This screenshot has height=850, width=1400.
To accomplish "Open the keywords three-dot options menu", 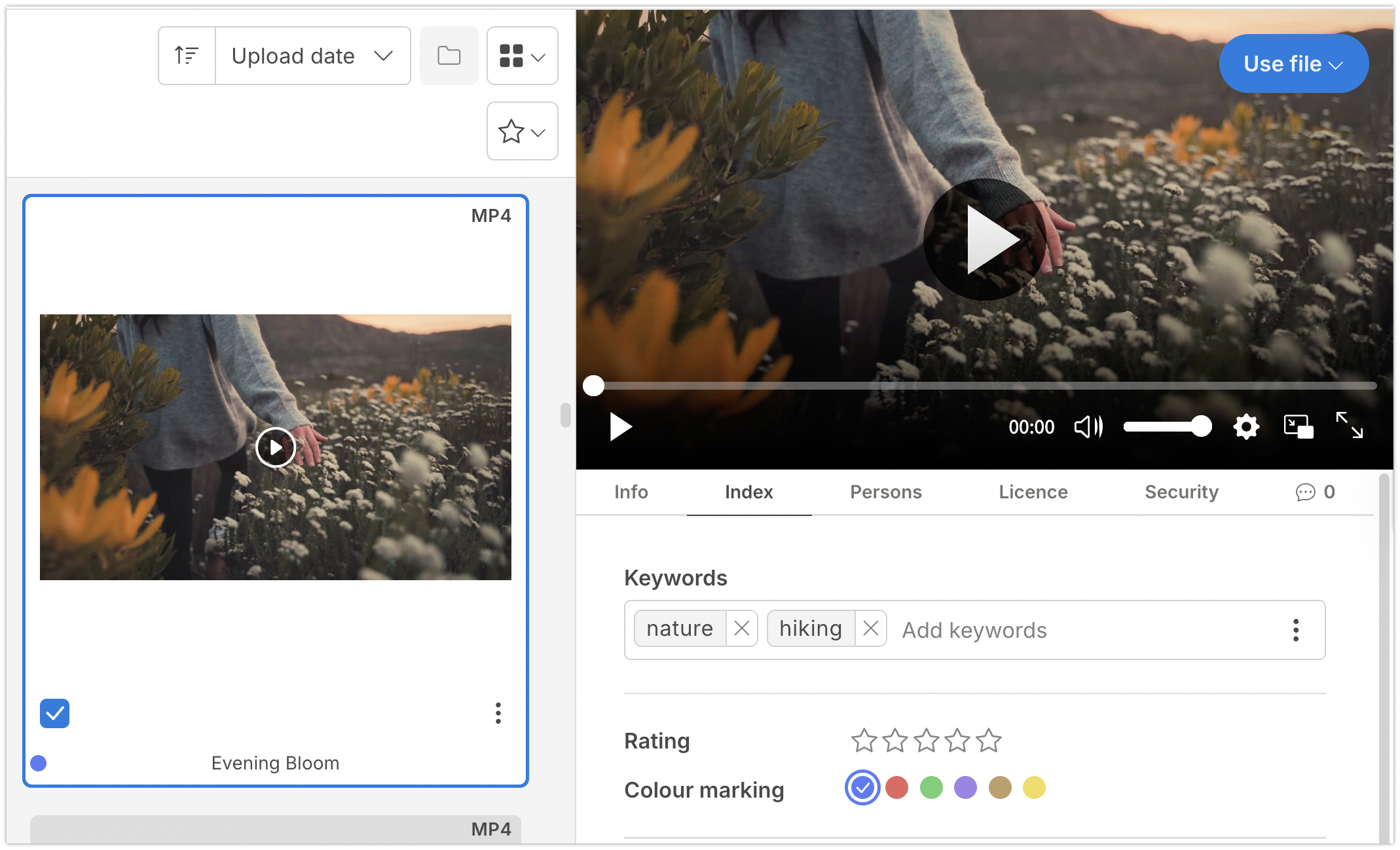I will click(x=1295, y=630).
